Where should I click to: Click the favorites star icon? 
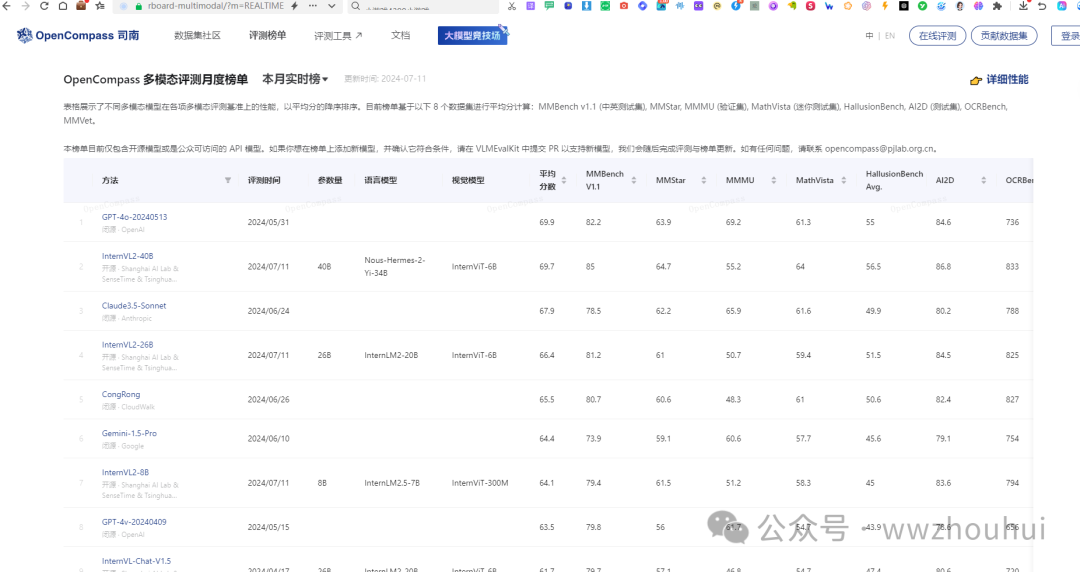100,6
